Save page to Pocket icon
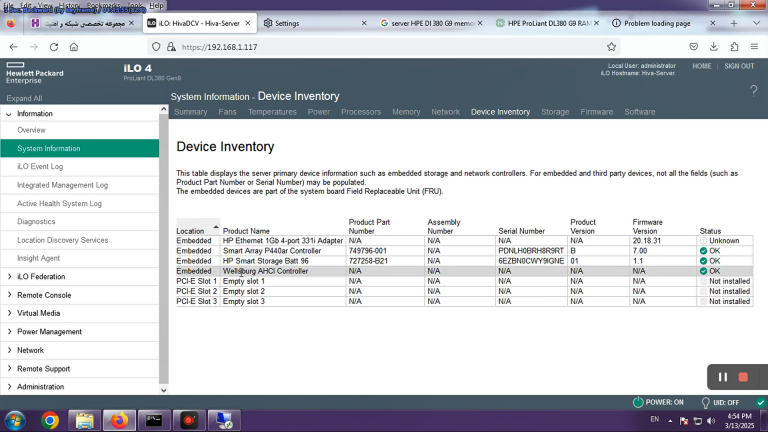This screenshot has height=432, width=768. pyautogui.click(x=694, y=47)
